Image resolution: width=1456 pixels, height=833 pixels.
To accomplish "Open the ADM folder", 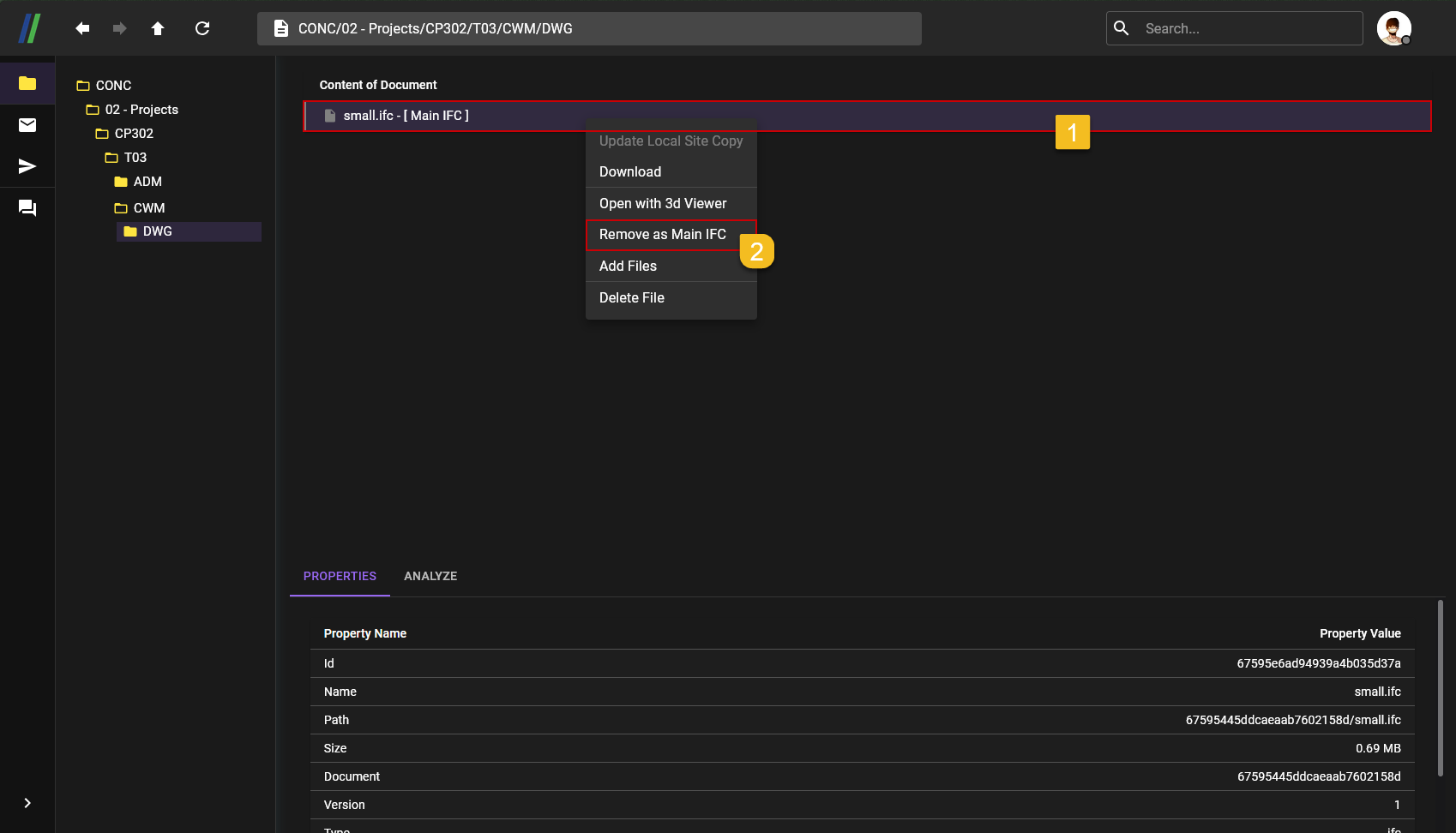I will point(147,182).
